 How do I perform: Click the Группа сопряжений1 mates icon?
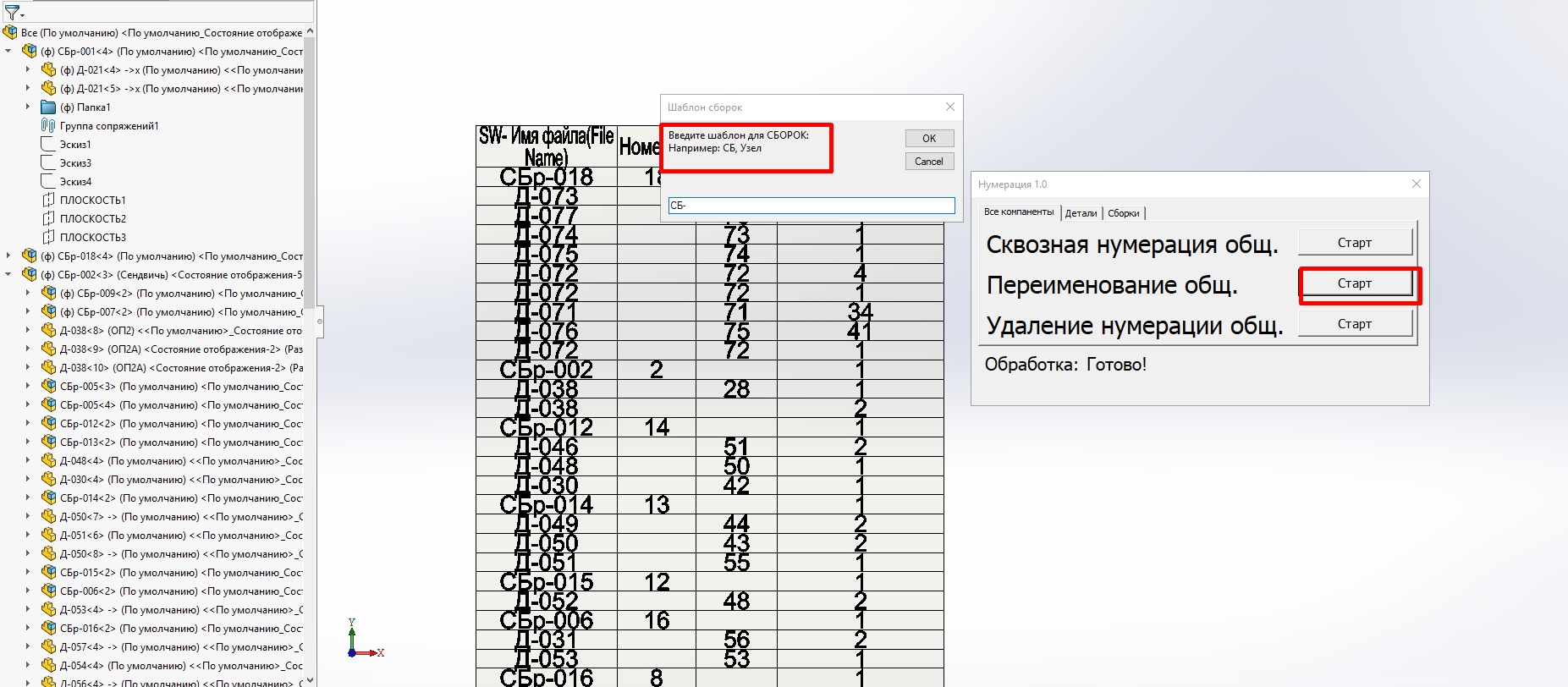click(48, 126)
